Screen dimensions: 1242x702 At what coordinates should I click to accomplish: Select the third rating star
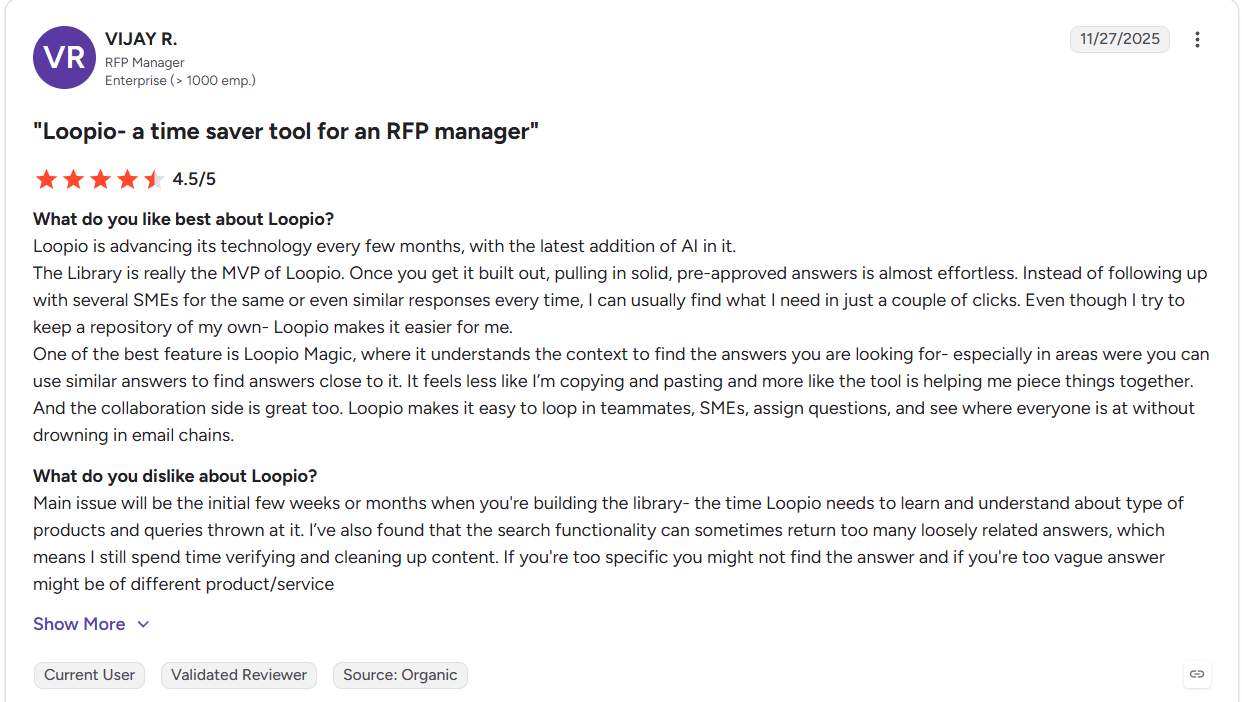(100, 180)
